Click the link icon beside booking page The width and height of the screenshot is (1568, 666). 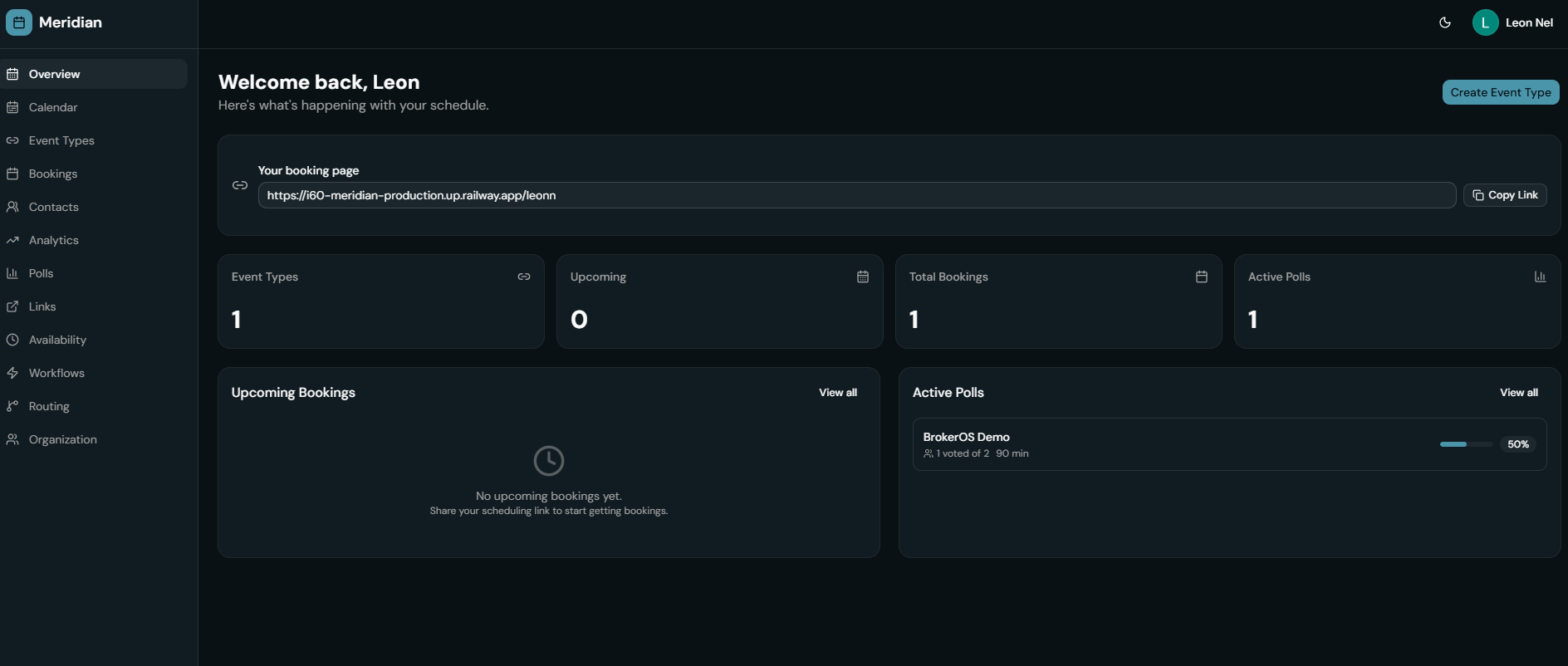pos(240,185)
